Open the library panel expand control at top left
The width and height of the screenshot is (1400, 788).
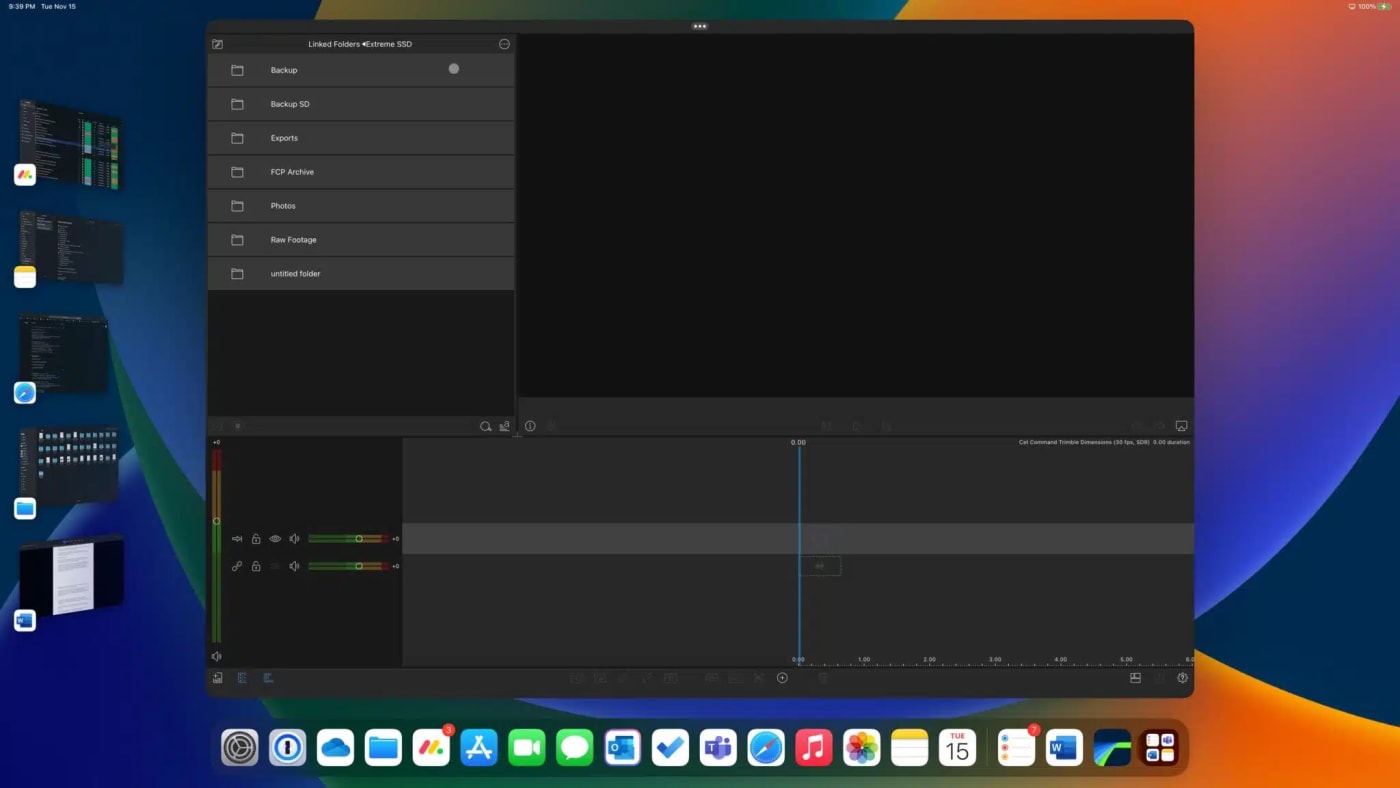coord(217,44)
